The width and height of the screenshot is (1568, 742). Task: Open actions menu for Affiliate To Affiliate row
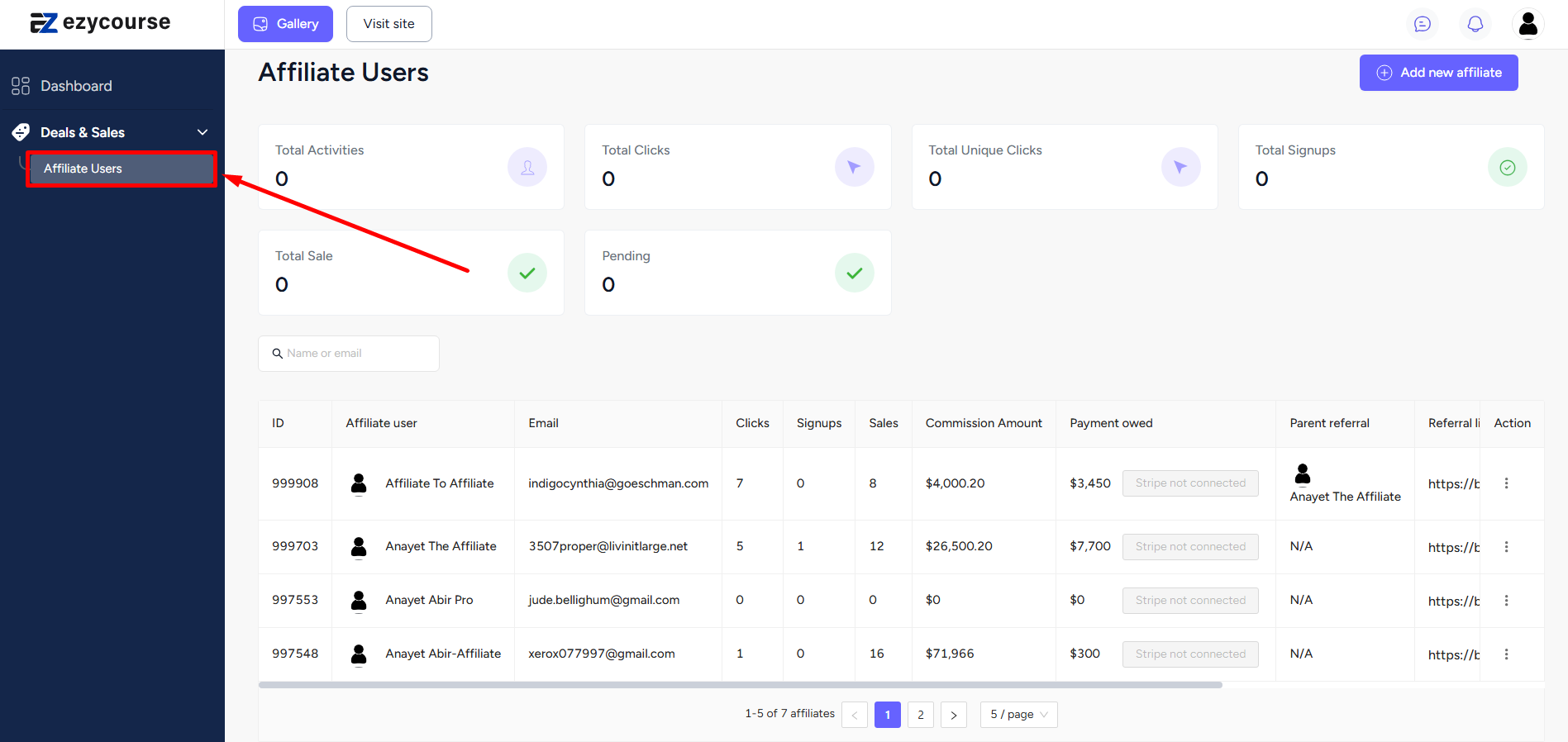click(x=1506, y=483)
